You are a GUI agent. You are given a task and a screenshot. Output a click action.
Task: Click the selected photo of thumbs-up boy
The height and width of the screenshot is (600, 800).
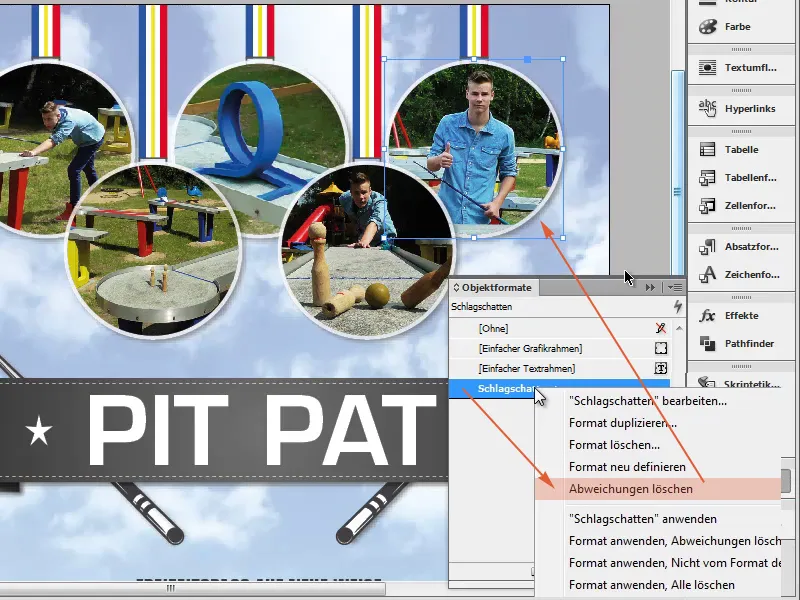tap(473, 148)
